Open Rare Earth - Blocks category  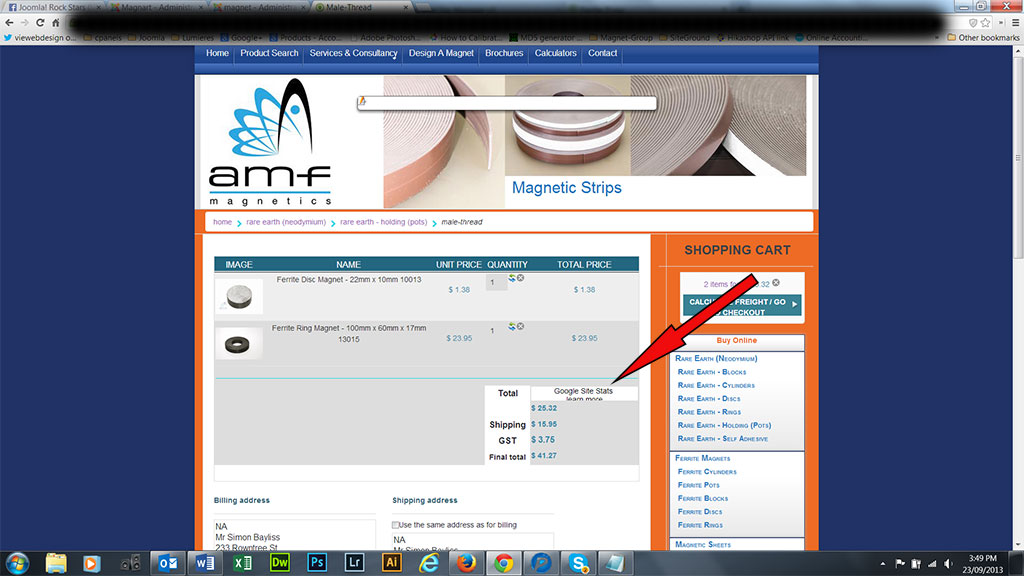712,372
